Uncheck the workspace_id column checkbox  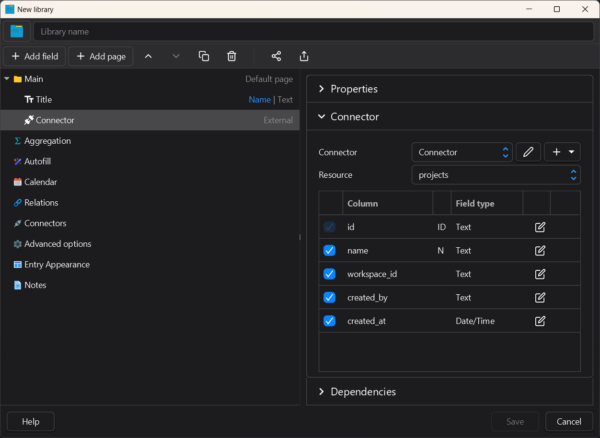(x=330, y=274)
